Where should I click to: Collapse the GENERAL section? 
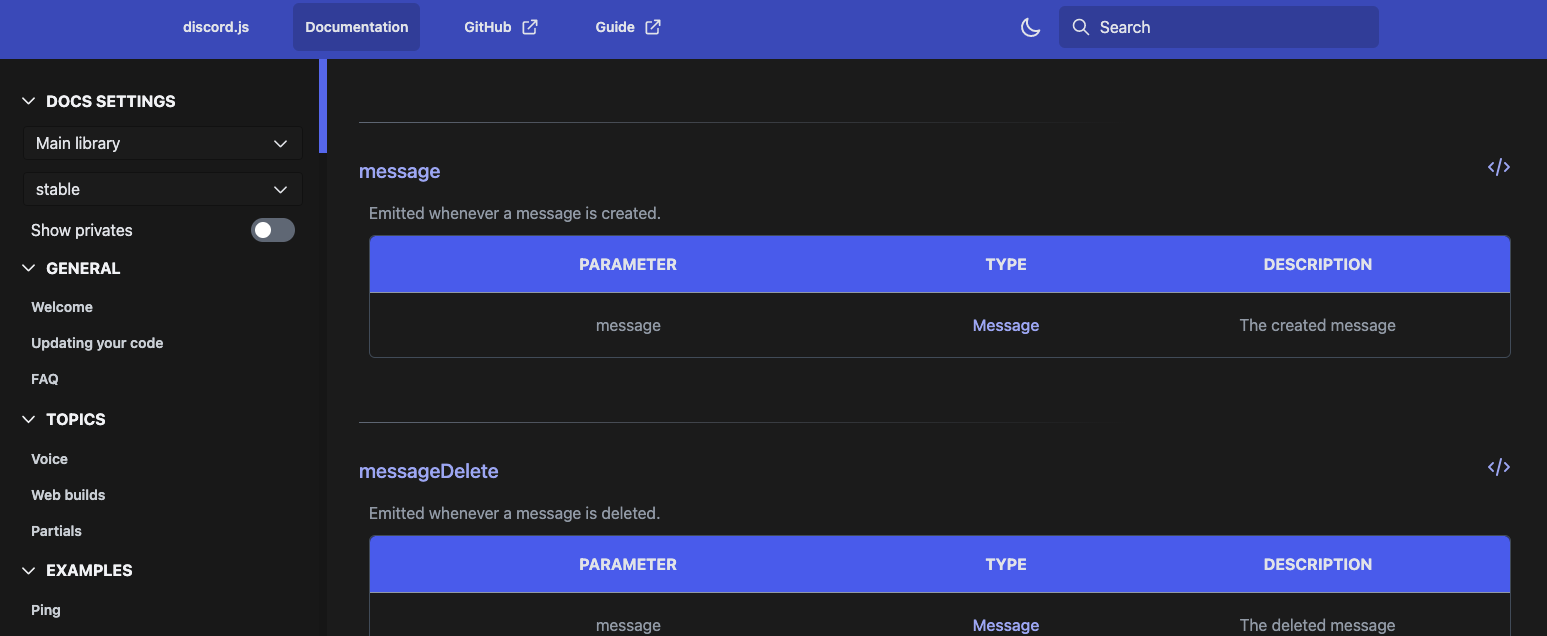(x=27, y=268)
